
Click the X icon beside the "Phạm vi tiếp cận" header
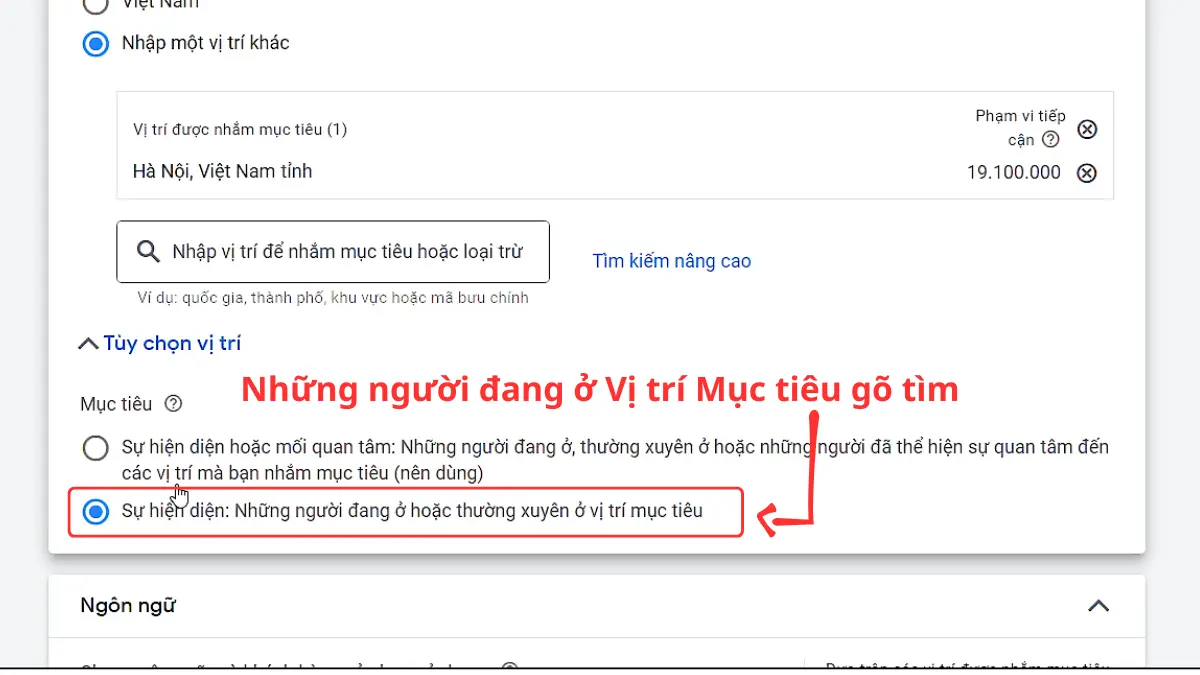click(x=1087, y=129)
